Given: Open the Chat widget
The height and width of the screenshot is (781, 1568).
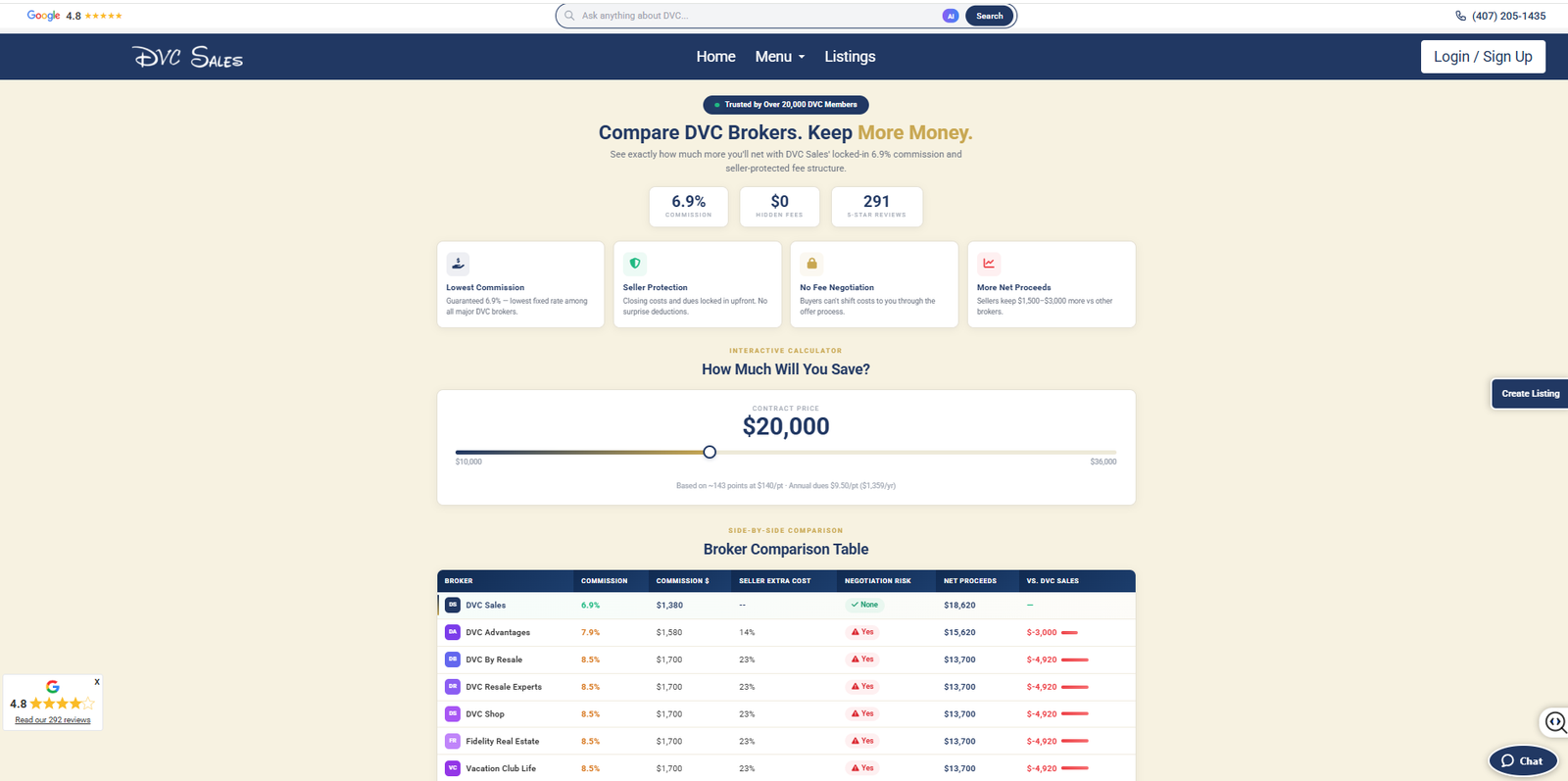Looking at the screenshot, I should click(1522, 760).
